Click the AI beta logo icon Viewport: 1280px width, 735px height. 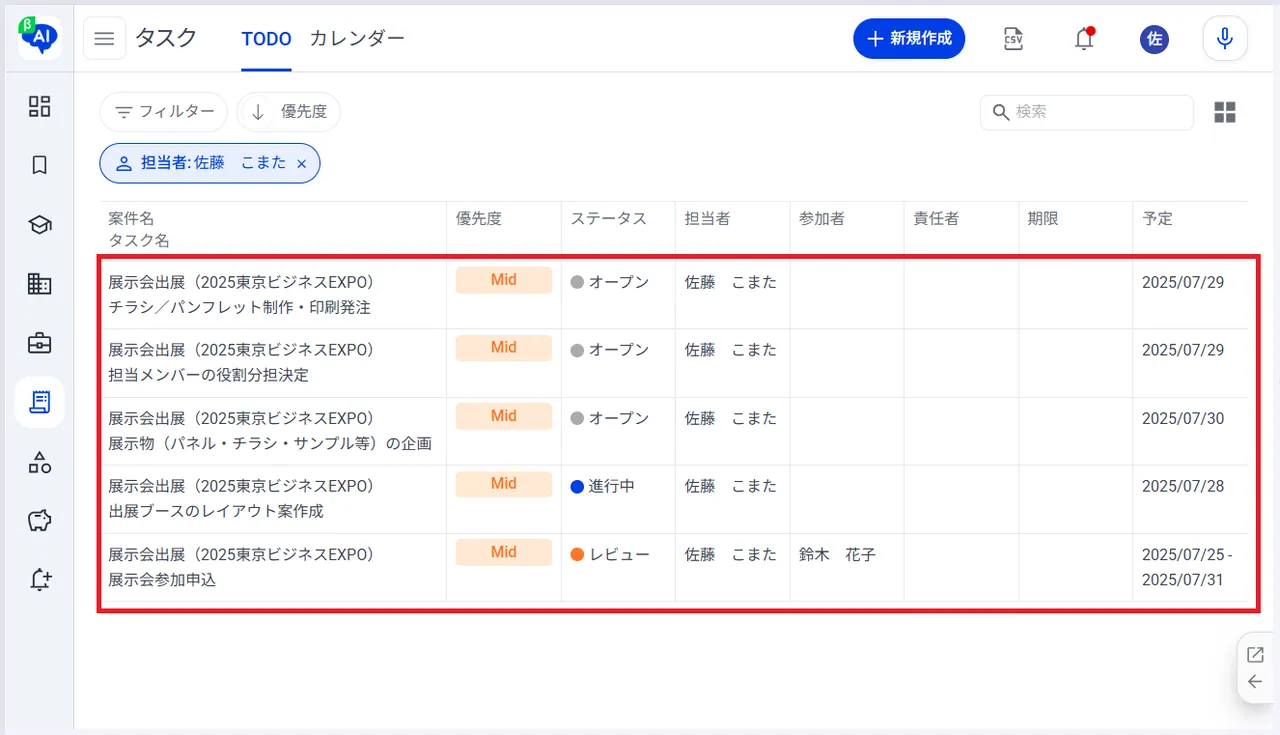click(39, 36)
